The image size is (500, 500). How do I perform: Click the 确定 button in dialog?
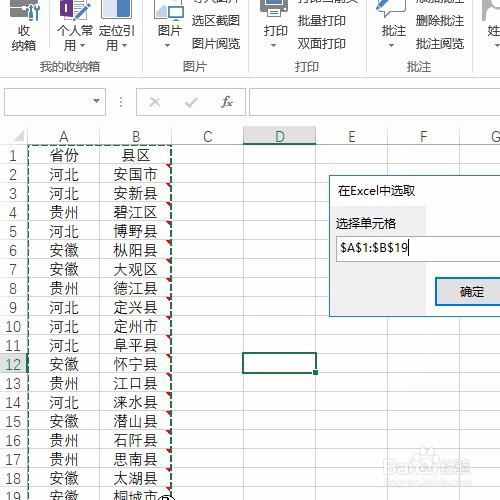[468, 292]
